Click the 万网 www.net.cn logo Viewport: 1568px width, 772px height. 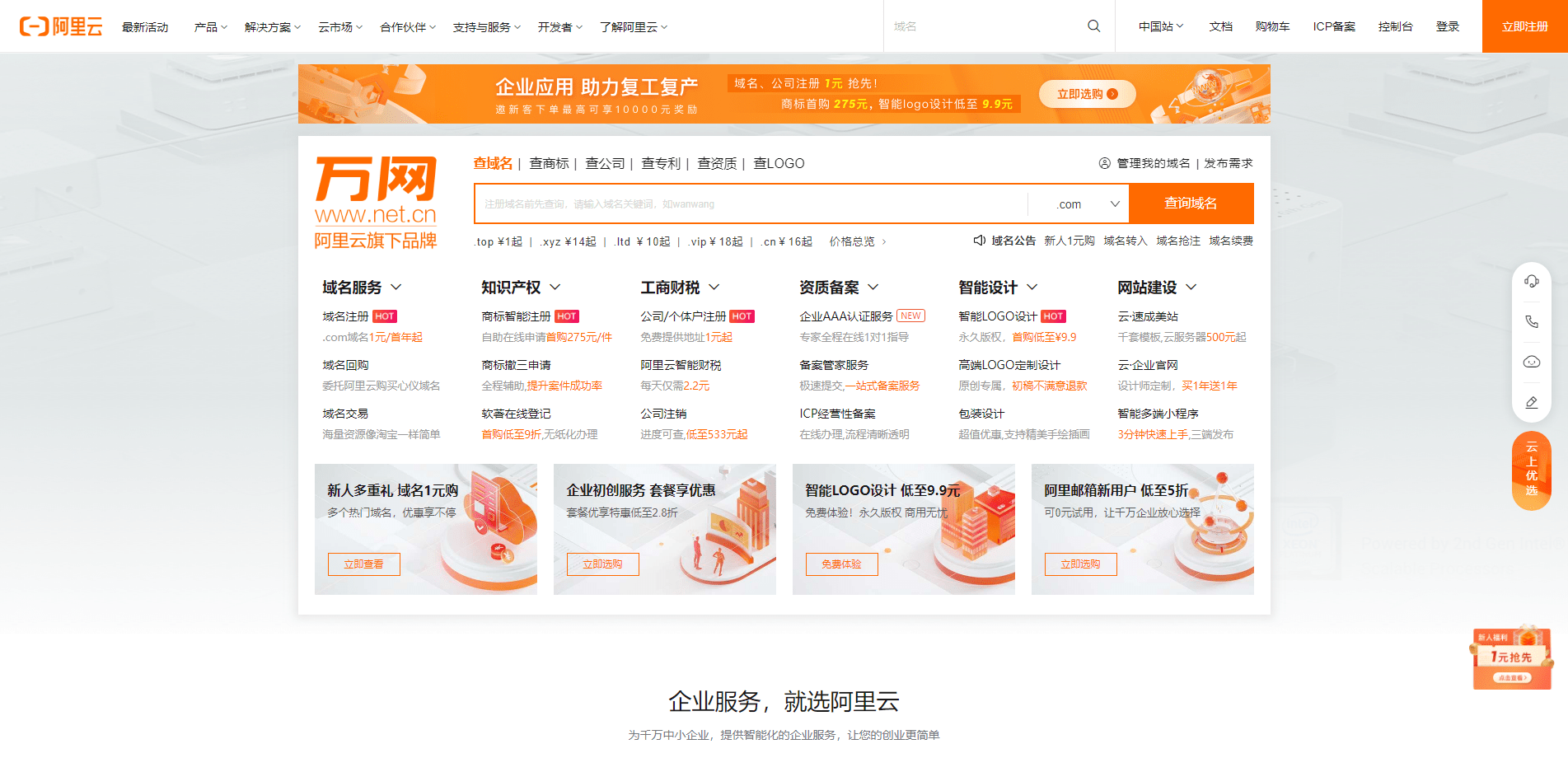coord(376,203)
